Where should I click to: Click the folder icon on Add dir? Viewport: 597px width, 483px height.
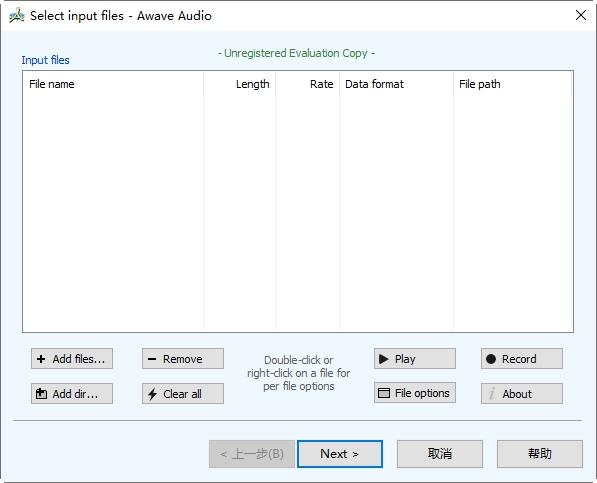[x=41, y=394]
